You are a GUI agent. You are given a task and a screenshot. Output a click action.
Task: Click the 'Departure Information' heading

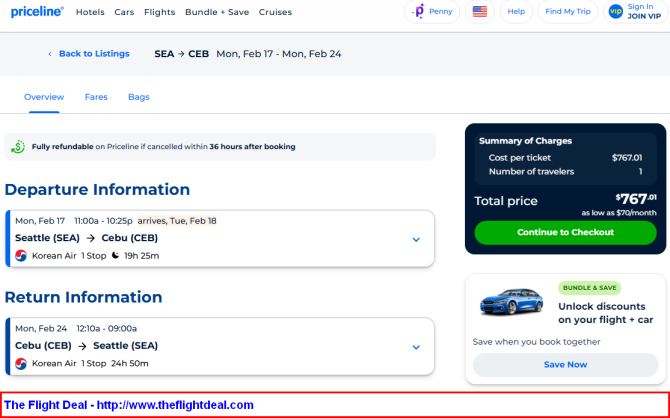pos(97,189)
